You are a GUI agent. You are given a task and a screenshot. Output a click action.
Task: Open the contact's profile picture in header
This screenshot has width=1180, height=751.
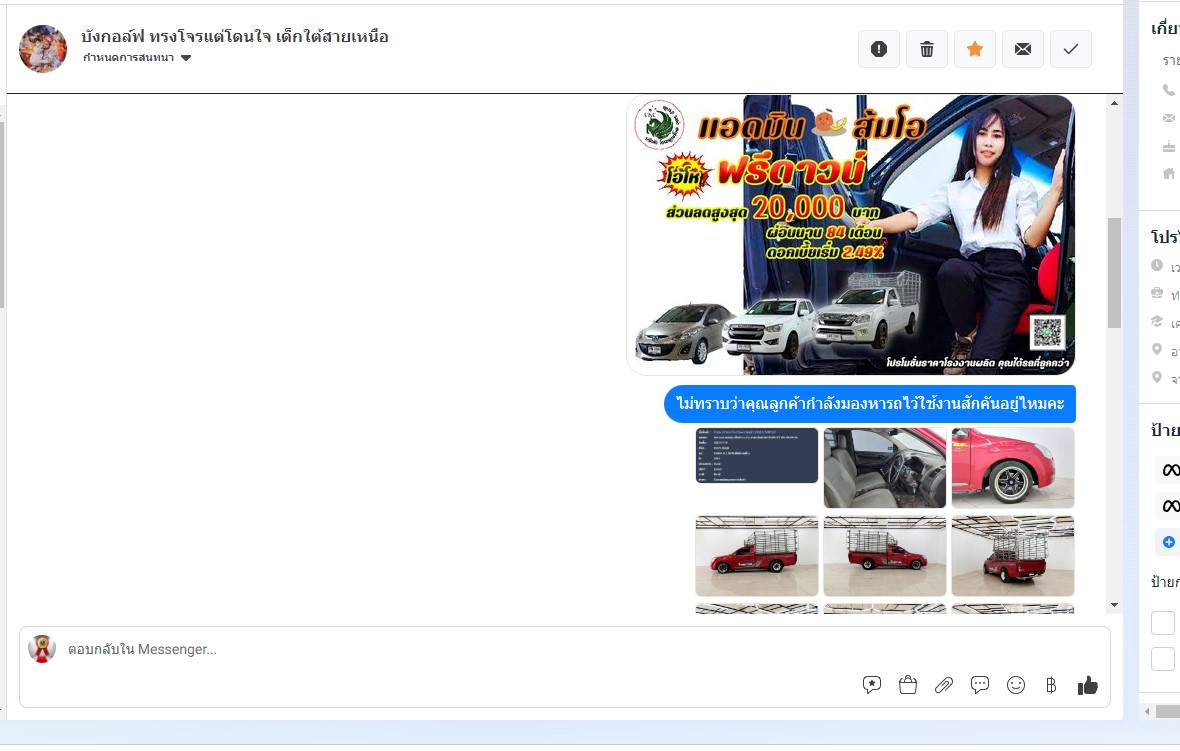click(x=43, y=49)
